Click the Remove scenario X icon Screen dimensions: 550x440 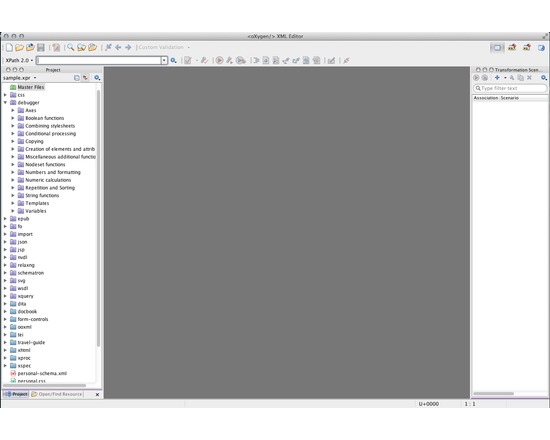tap(529, 78)
